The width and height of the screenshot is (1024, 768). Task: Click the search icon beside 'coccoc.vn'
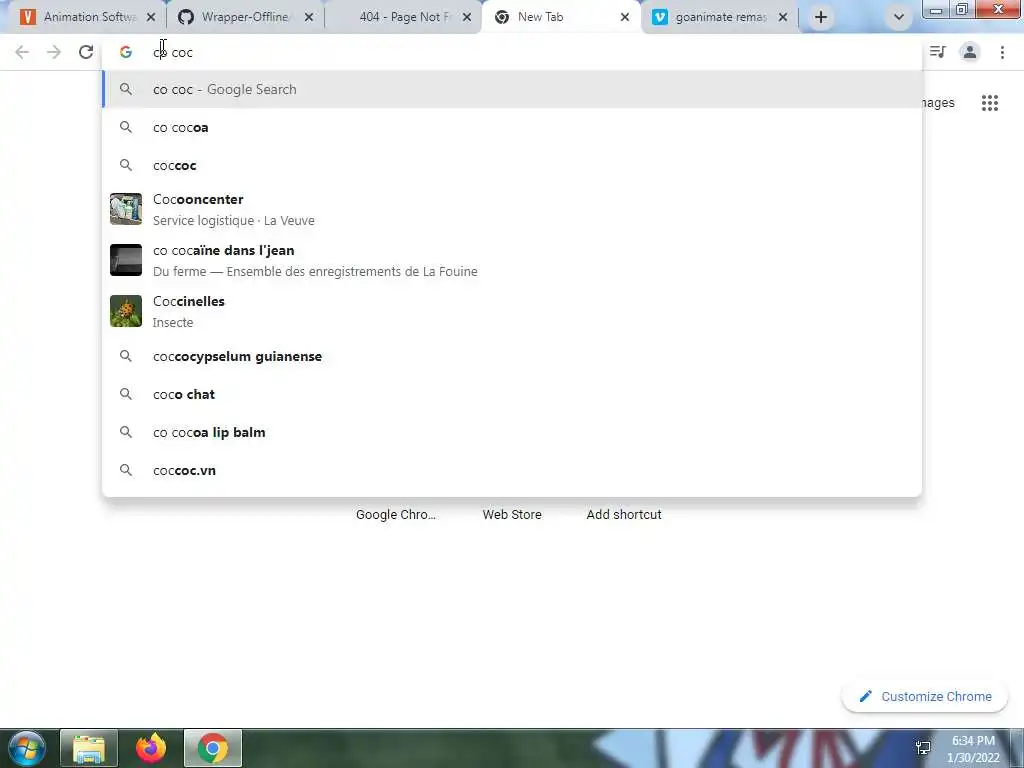(126, 470)
